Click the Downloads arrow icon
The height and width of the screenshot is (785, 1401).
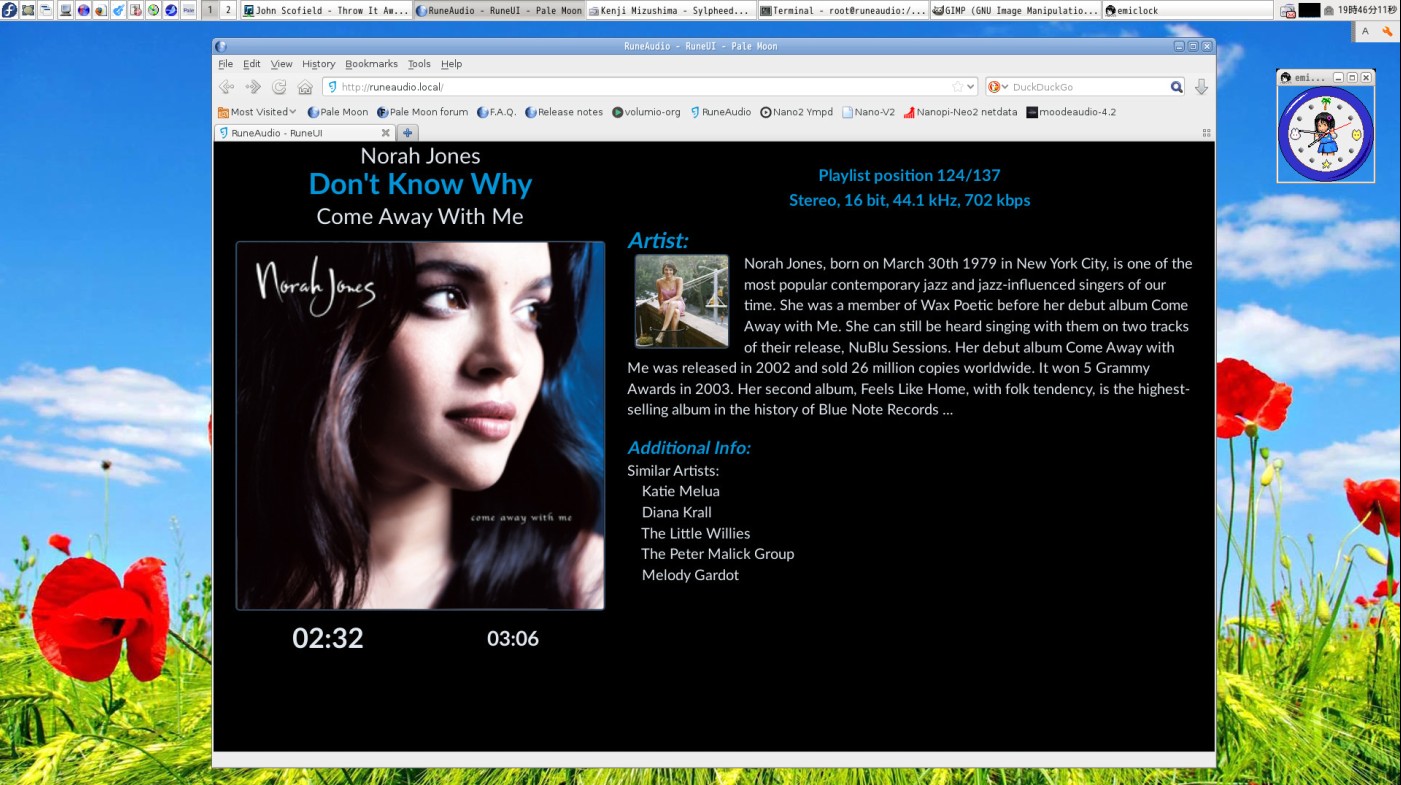click(x=1201, y=87)
